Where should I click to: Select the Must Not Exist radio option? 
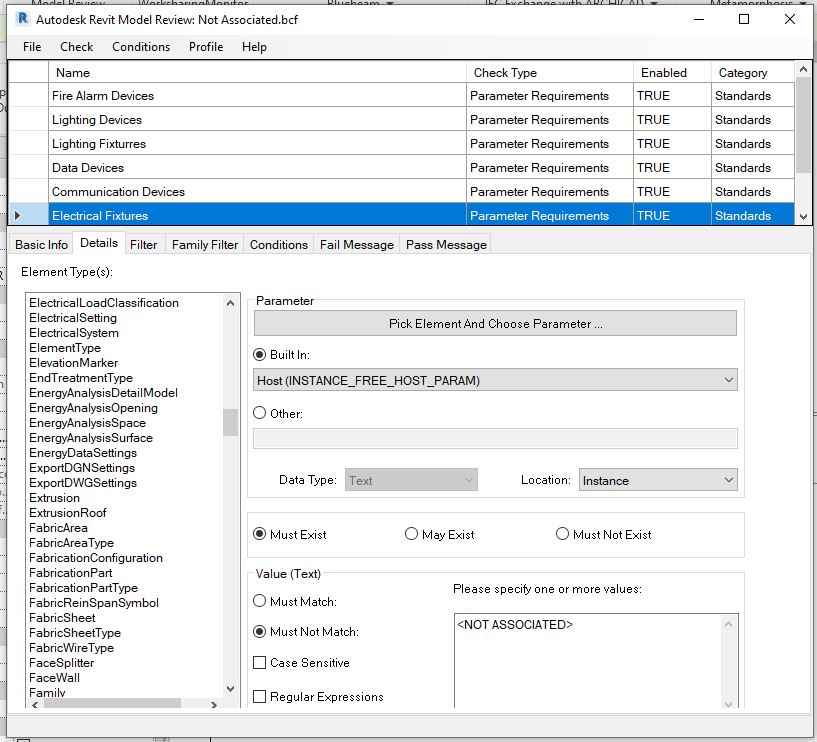(562, 534)
